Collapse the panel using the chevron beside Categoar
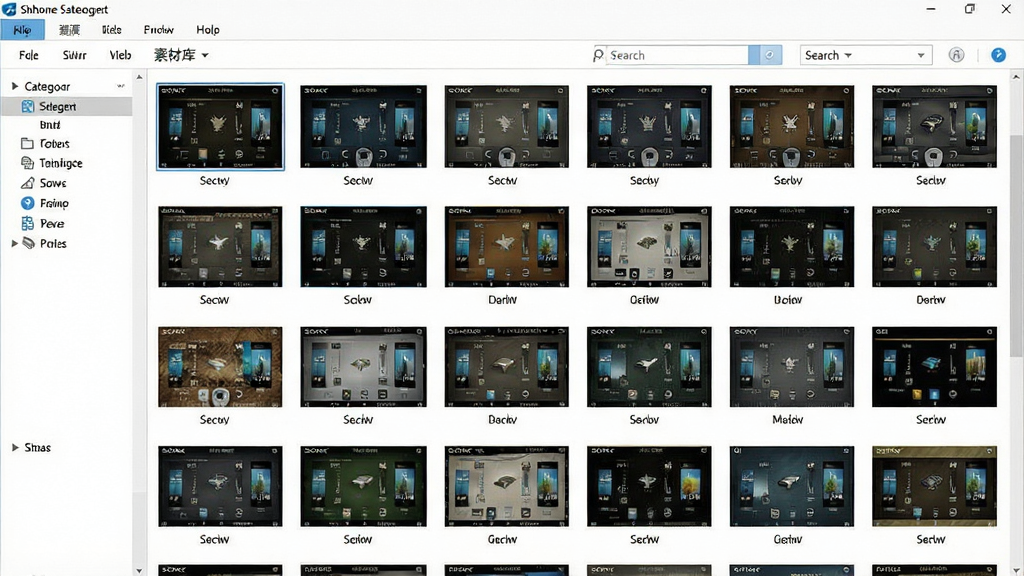Viewport: 1024px width, 576px height. click(121, 86)
